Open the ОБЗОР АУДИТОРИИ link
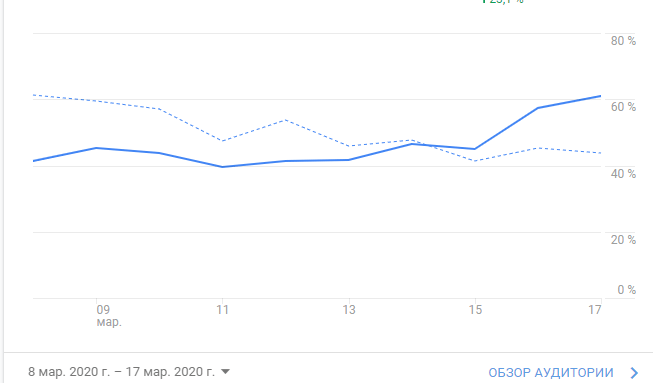This screenshot has width=653, height=383. [x=551, y=373]
